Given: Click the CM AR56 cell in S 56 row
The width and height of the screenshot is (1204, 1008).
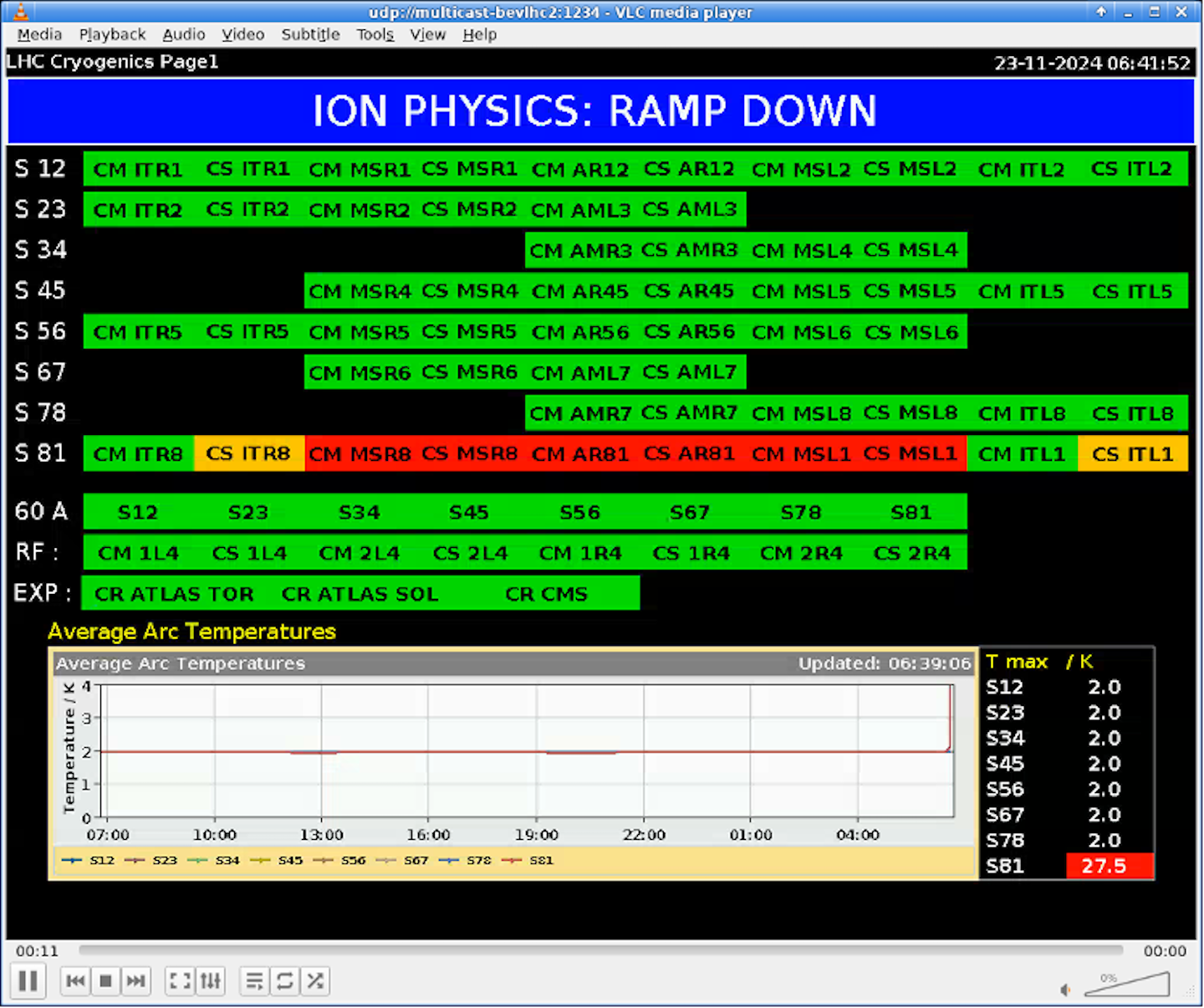Looking at the screenshot, I should [x=580, y=331].
